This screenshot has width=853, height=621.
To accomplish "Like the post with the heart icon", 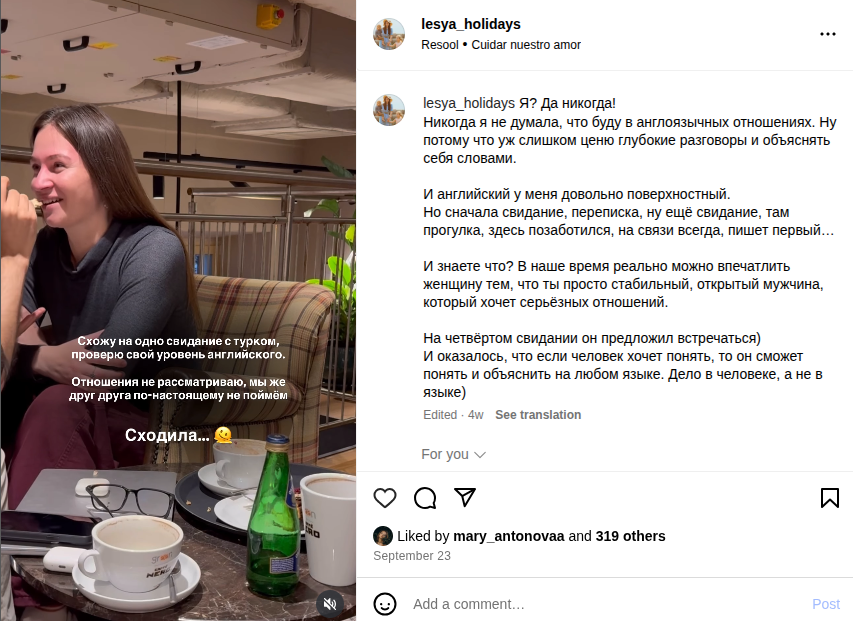I will point(385,498).
